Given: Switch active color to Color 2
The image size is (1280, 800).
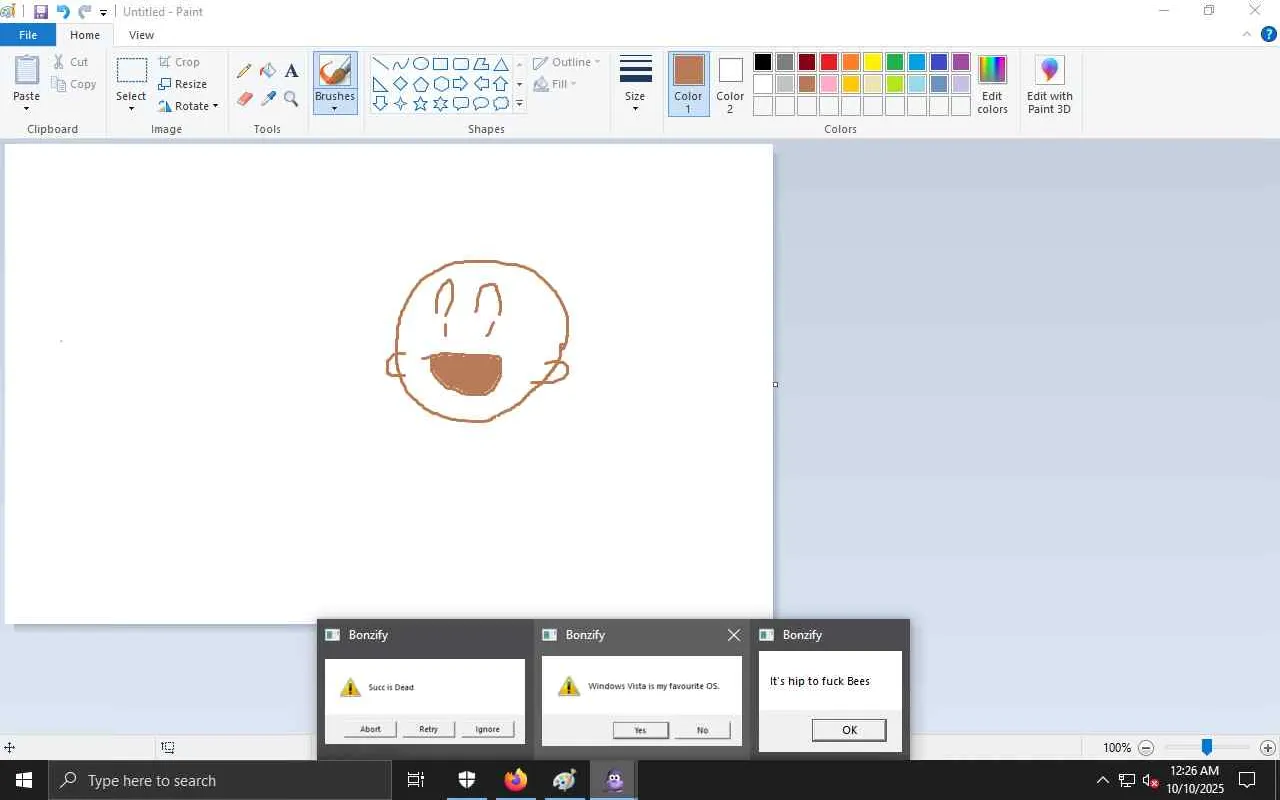Looking at the screenshot, I should click(x=730, y=84).
